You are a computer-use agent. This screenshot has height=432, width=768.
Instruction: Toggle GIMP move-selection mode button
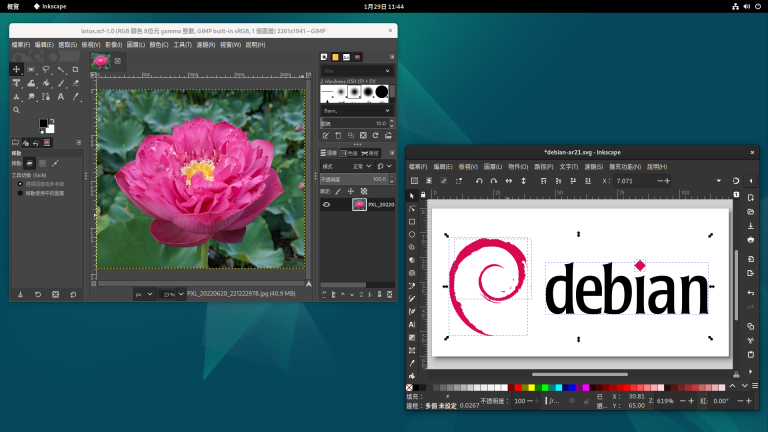43,163
